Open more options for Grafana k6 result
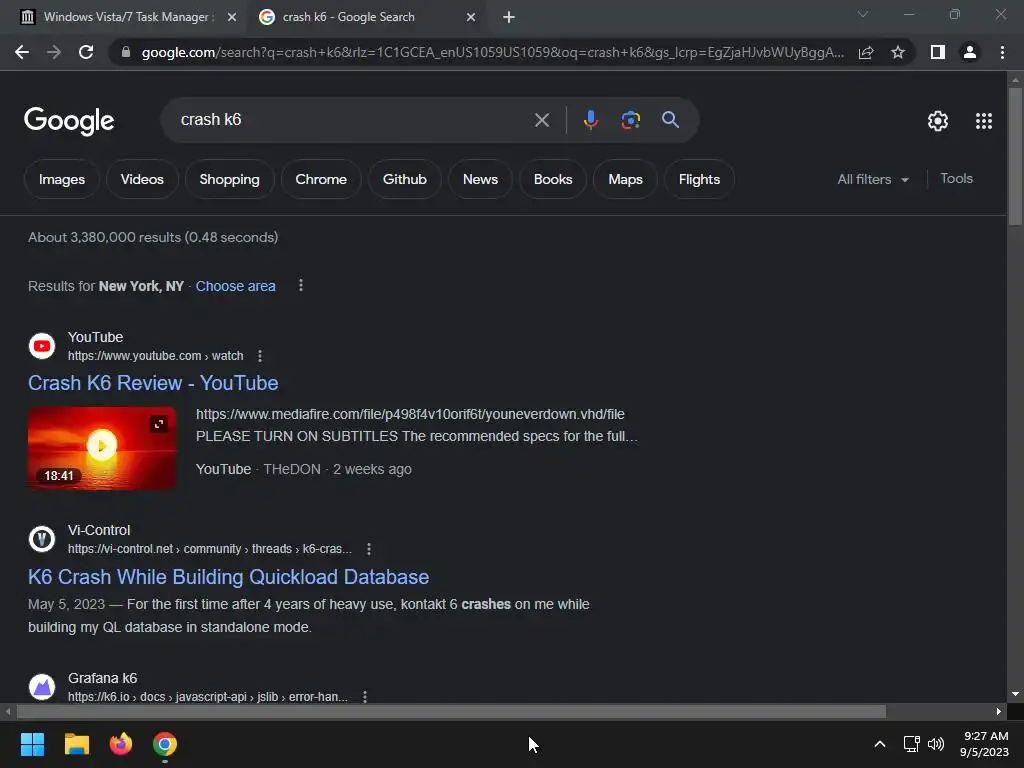Screen dimensions: 1024x768 pyautogui.click(x=365, y=697)
